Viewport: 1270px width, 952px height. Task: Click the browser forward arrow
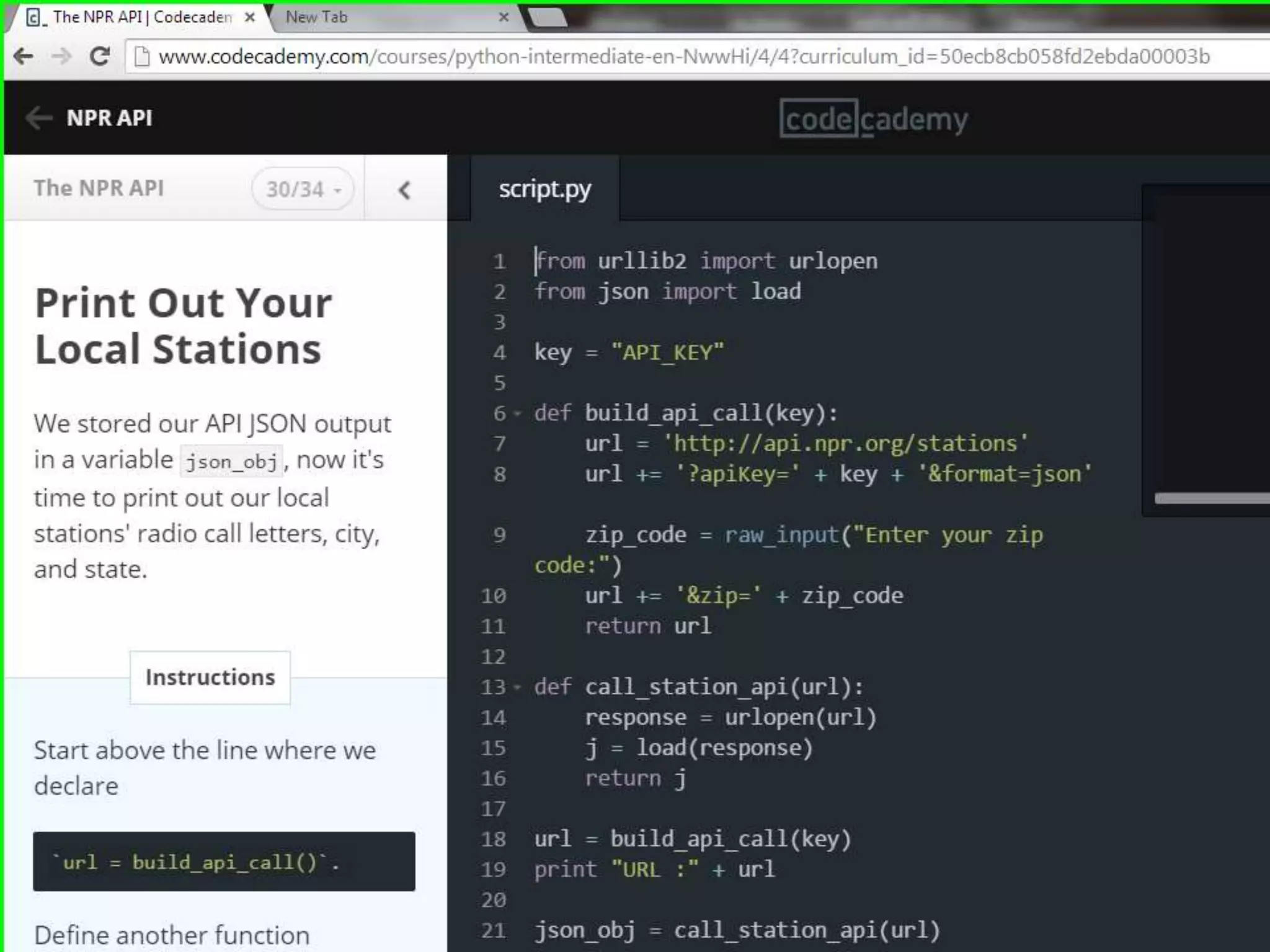61,57
